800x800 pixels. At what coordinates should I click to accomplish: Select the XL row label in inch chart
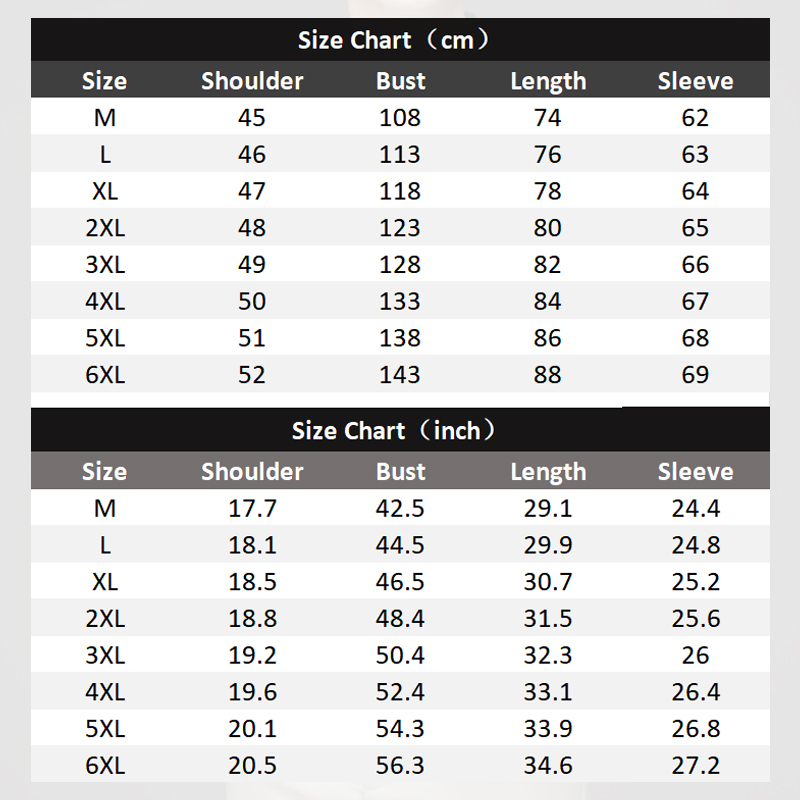(x=105, y=582)
